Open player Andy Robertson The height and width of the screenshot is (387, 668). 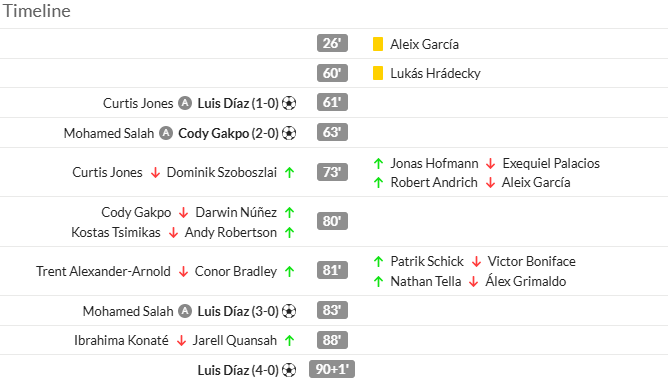[231, 232]
